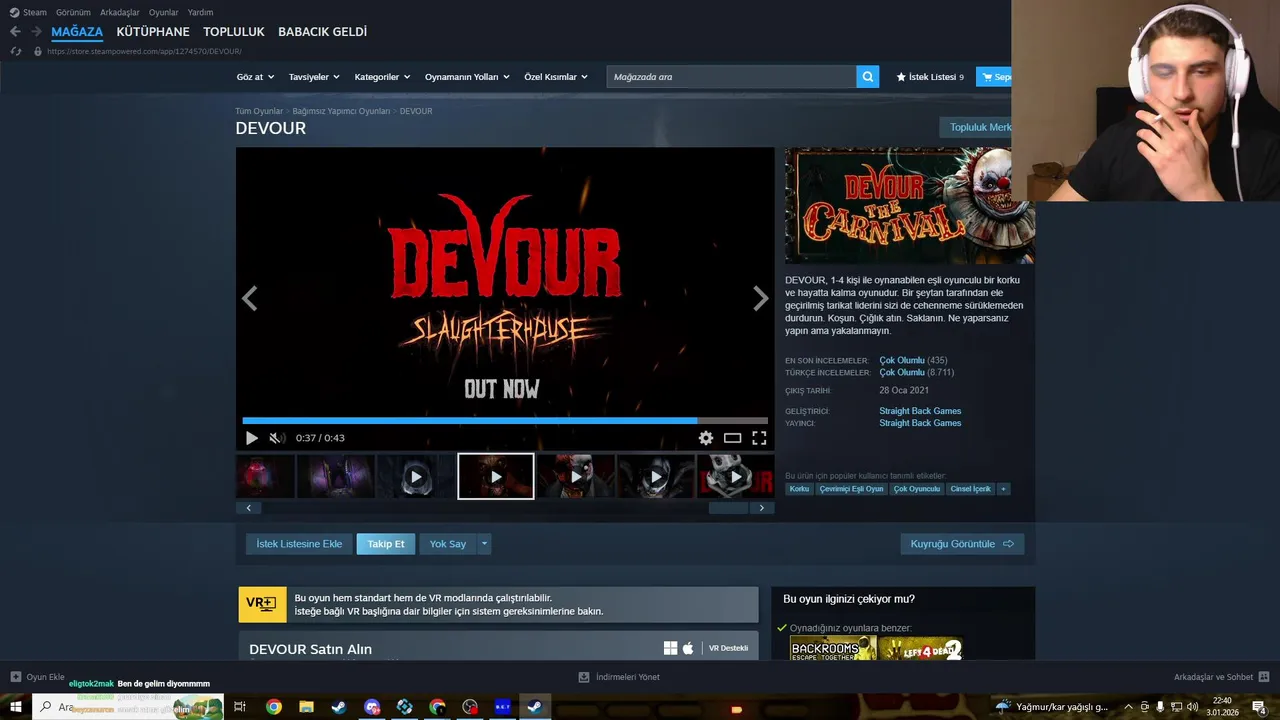Image resolution: width=1280 pixels, height=720 pixels.
Task: Open the Oyunlar menu
Action: point(163,12)
